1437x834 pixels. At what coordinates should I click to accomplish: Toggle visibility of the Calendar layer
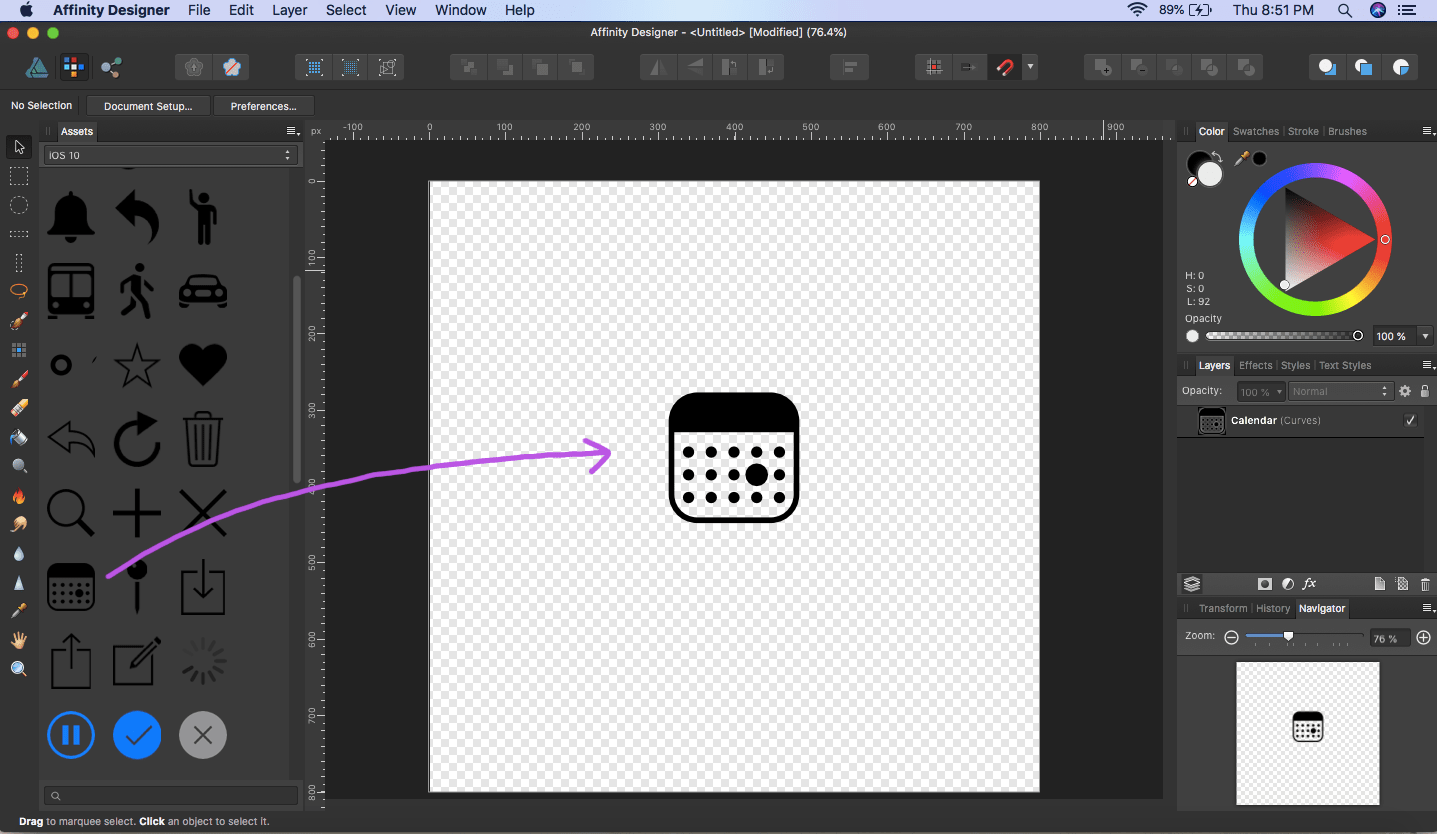click(x=1410, y=421)
